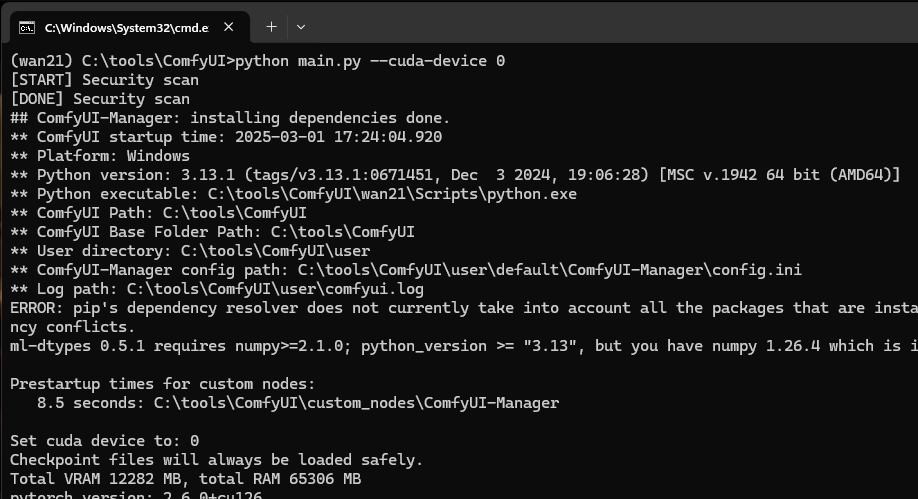Click the Python executable path line
Viewport: 918px width, 499px height.
[293, 194]
